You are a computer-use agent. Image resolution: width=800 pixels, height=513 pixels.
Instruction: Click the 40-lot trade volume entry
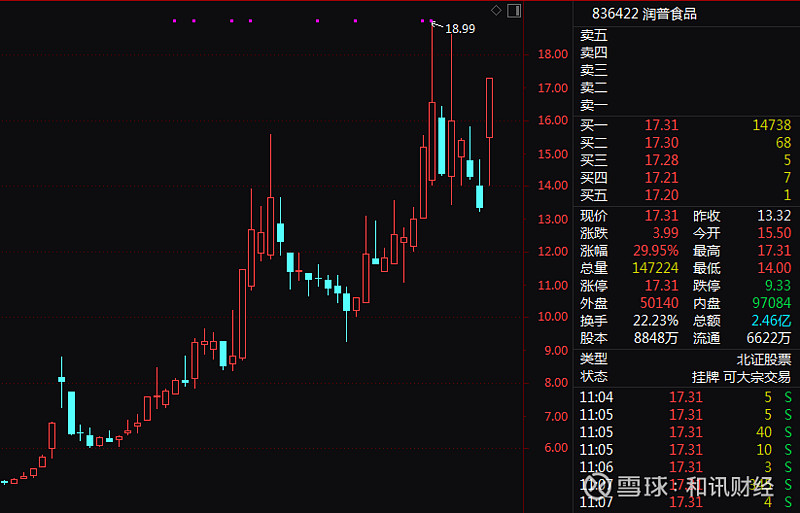[x=764, y=432]
